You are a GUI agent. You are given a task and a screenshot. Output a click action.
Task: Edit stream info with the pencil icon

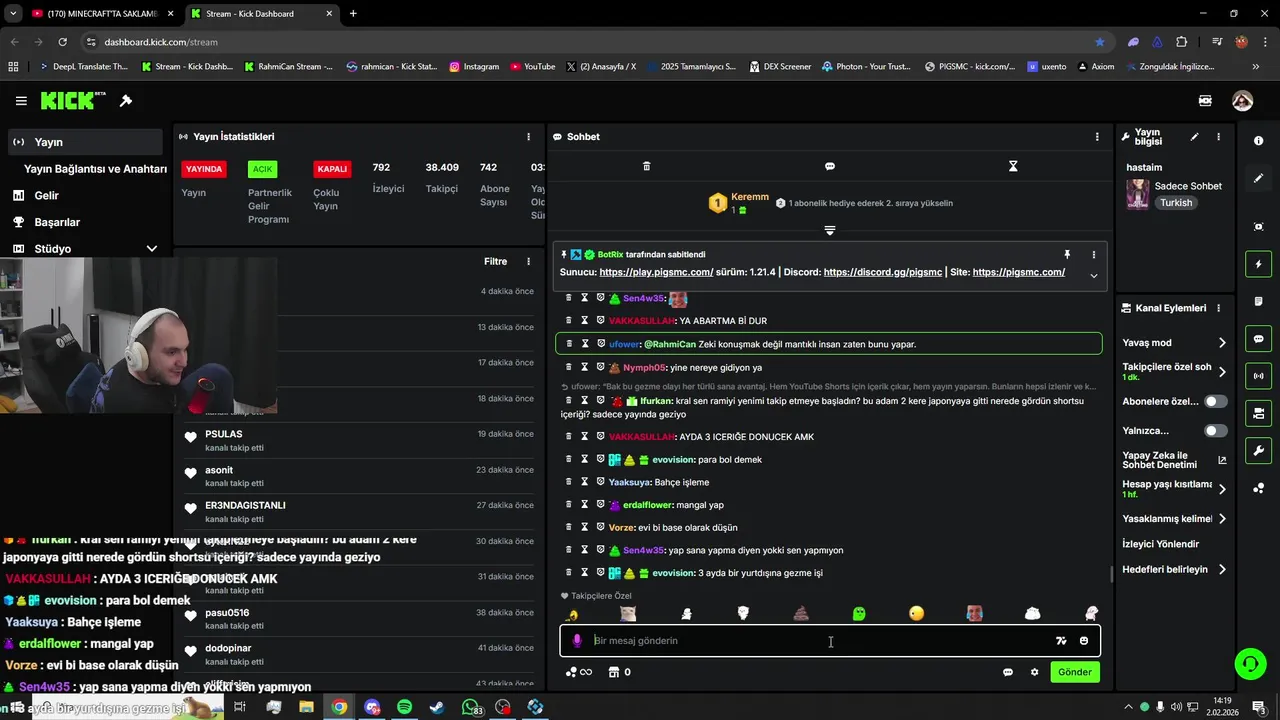(1194, 137)
